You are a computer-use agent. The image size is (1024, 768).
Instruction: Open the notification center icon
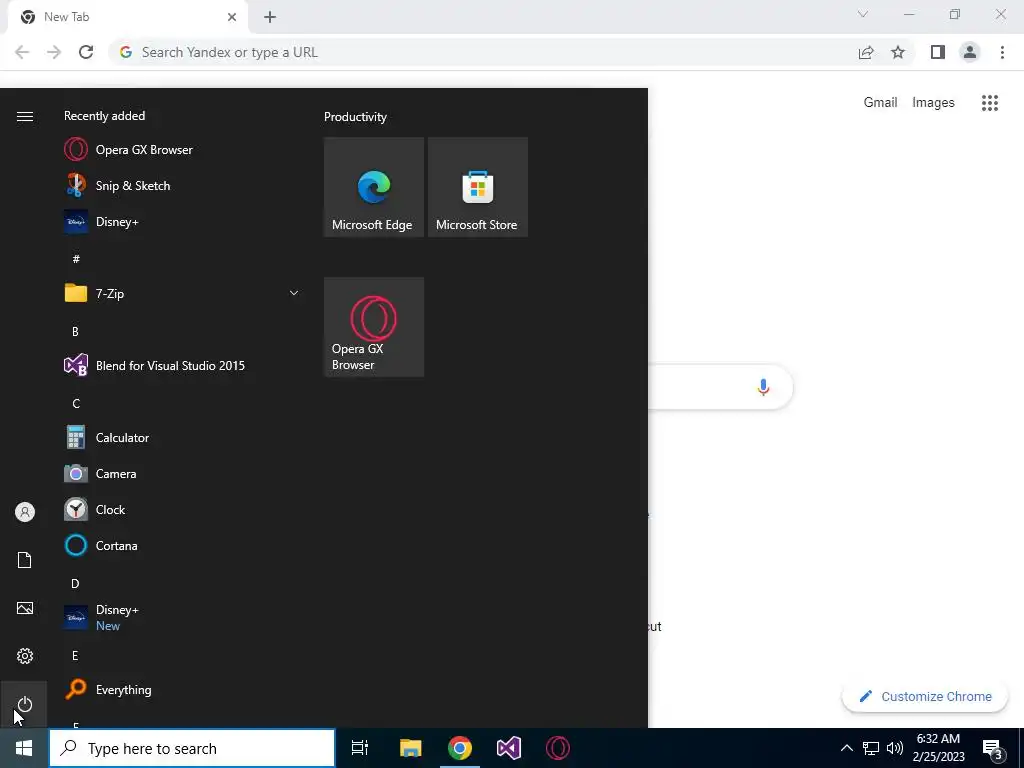click(993, 750)
